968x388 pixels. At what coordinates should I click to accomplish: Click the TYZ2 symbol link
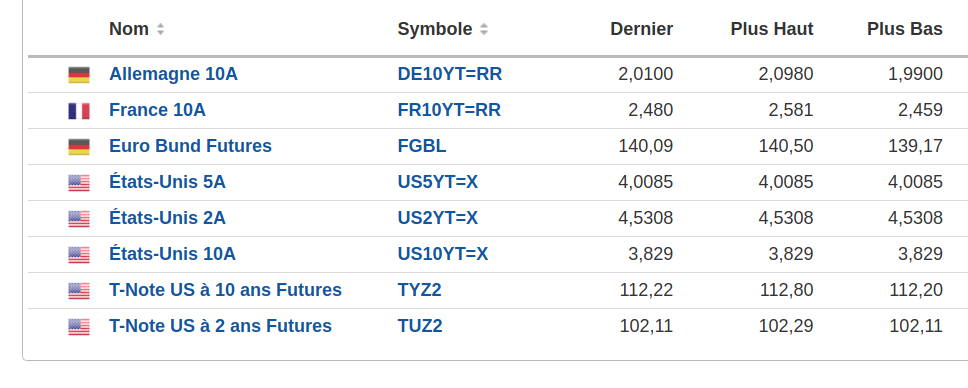[x=419, y=290]
